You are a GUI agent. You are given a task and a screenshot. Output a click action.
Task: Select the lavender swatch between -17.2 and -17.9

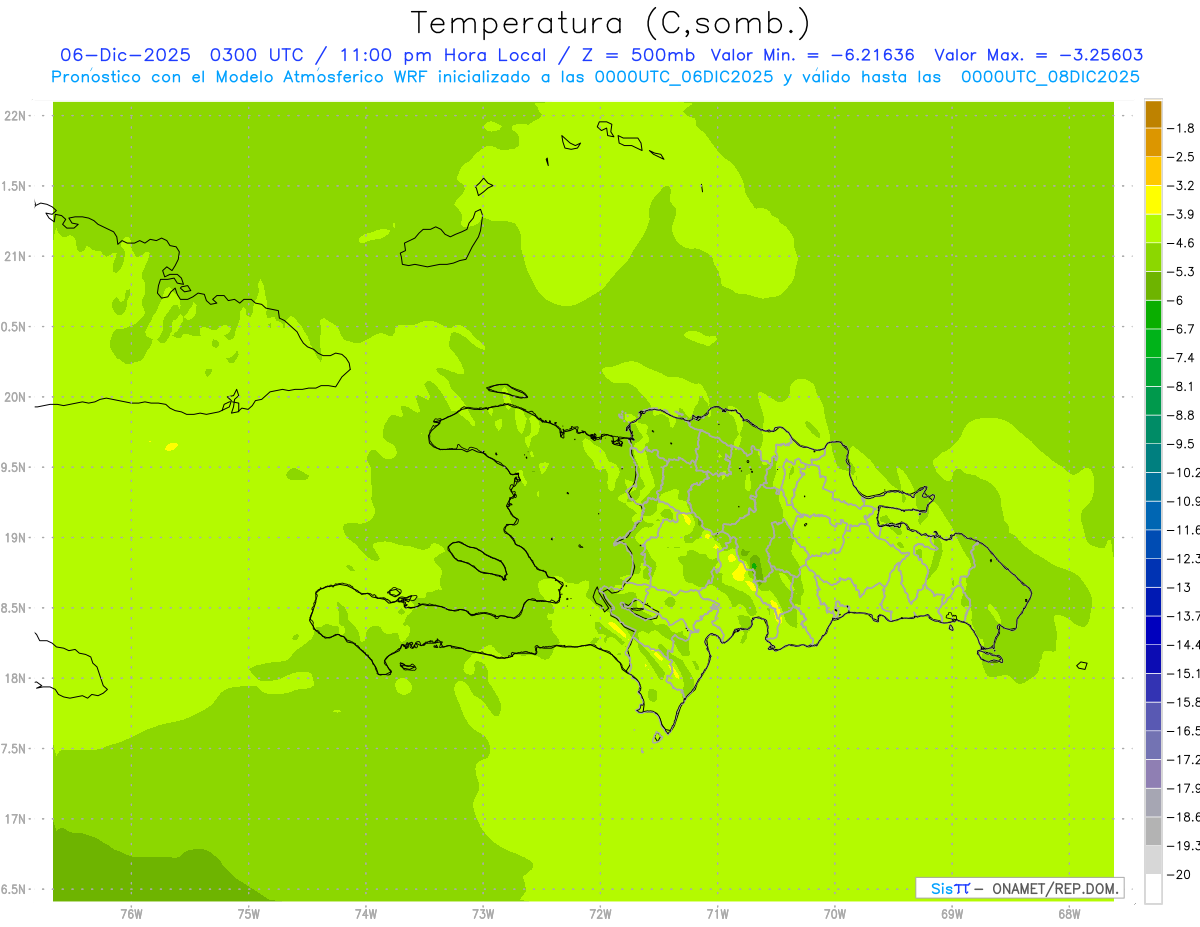(x=1153, y=773)
